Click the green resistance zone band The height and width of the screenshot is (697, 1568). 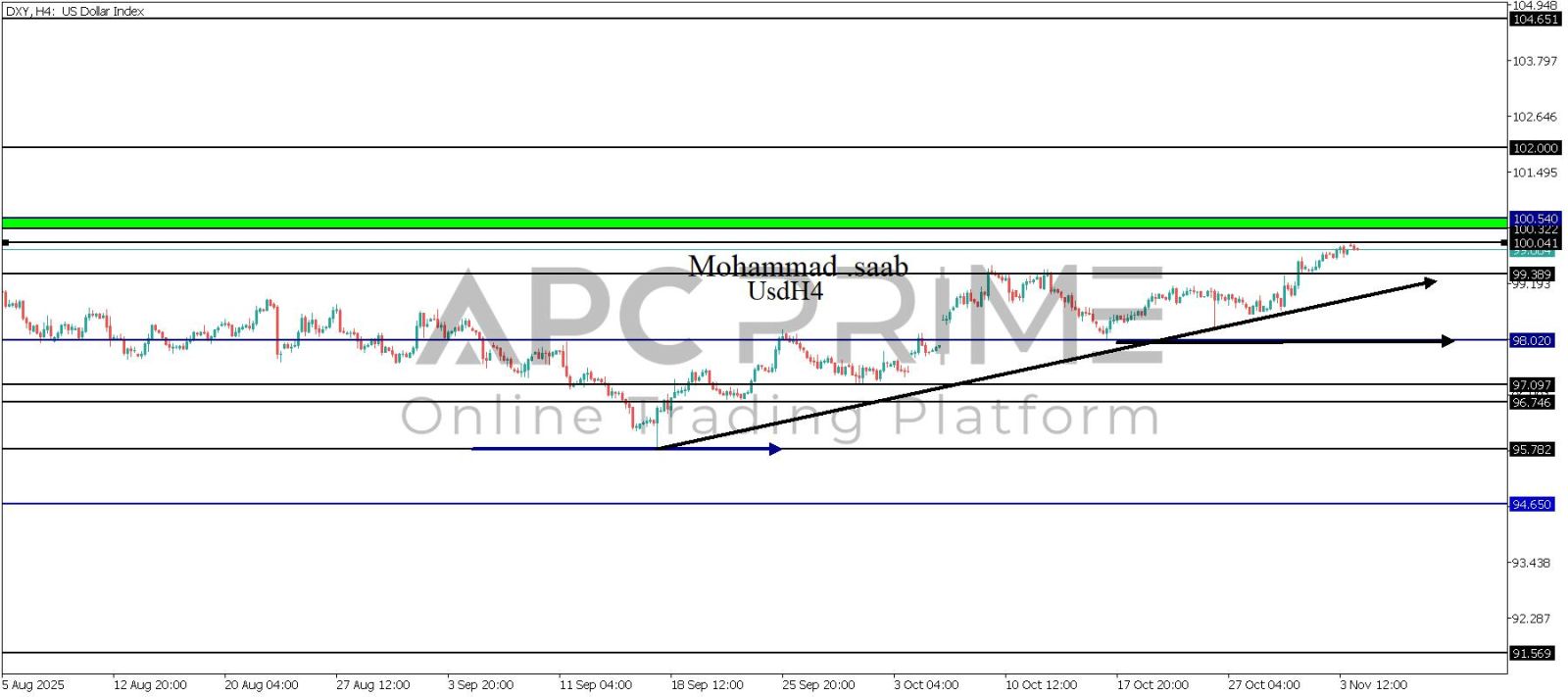click(x=755, y=224)
